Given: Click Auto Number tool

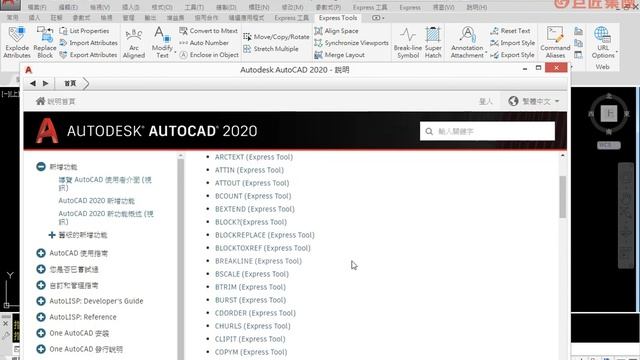Looking at the screenshot, I should click(x=204, y=42).
